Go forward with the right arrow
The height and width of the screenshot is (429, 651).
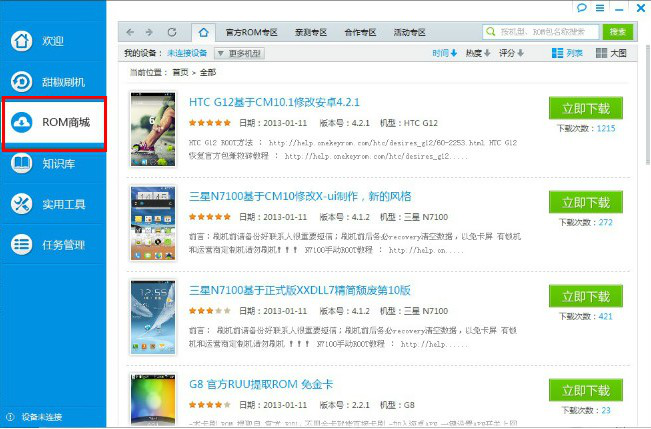tap(149, 32)
